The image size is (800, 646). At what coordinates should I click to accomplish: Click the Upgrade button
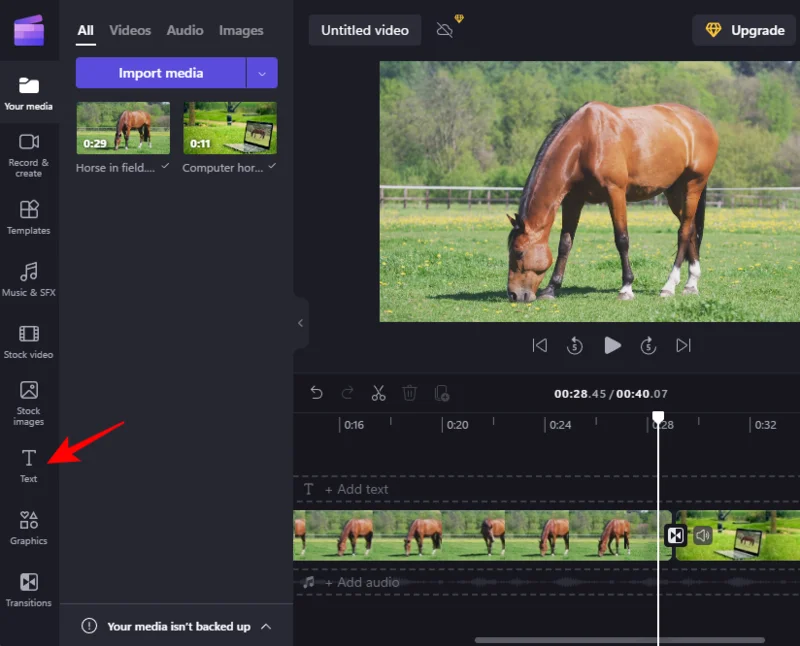743,30
